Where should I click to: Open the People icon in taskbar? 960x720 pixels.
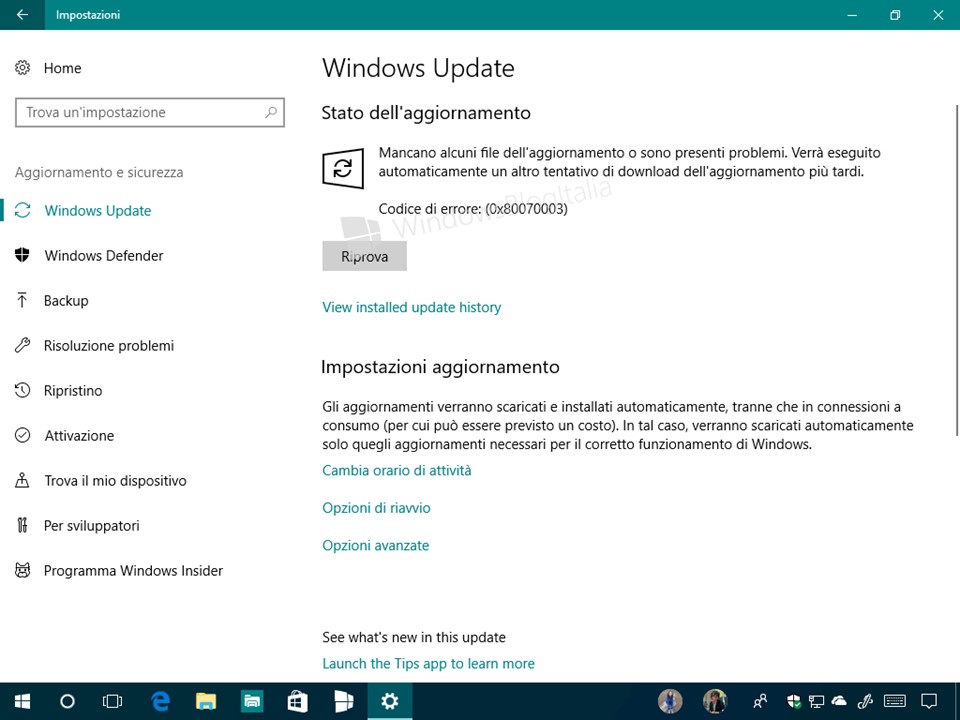(760, 701)
